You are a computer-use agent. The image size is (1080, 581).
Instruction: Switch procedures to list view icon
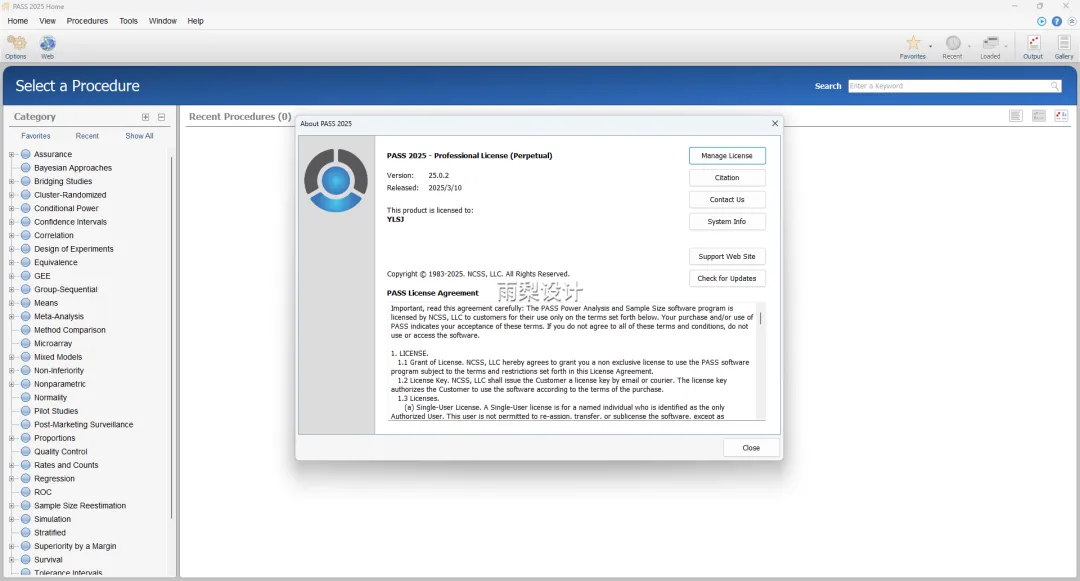(x=1016, y=116)
